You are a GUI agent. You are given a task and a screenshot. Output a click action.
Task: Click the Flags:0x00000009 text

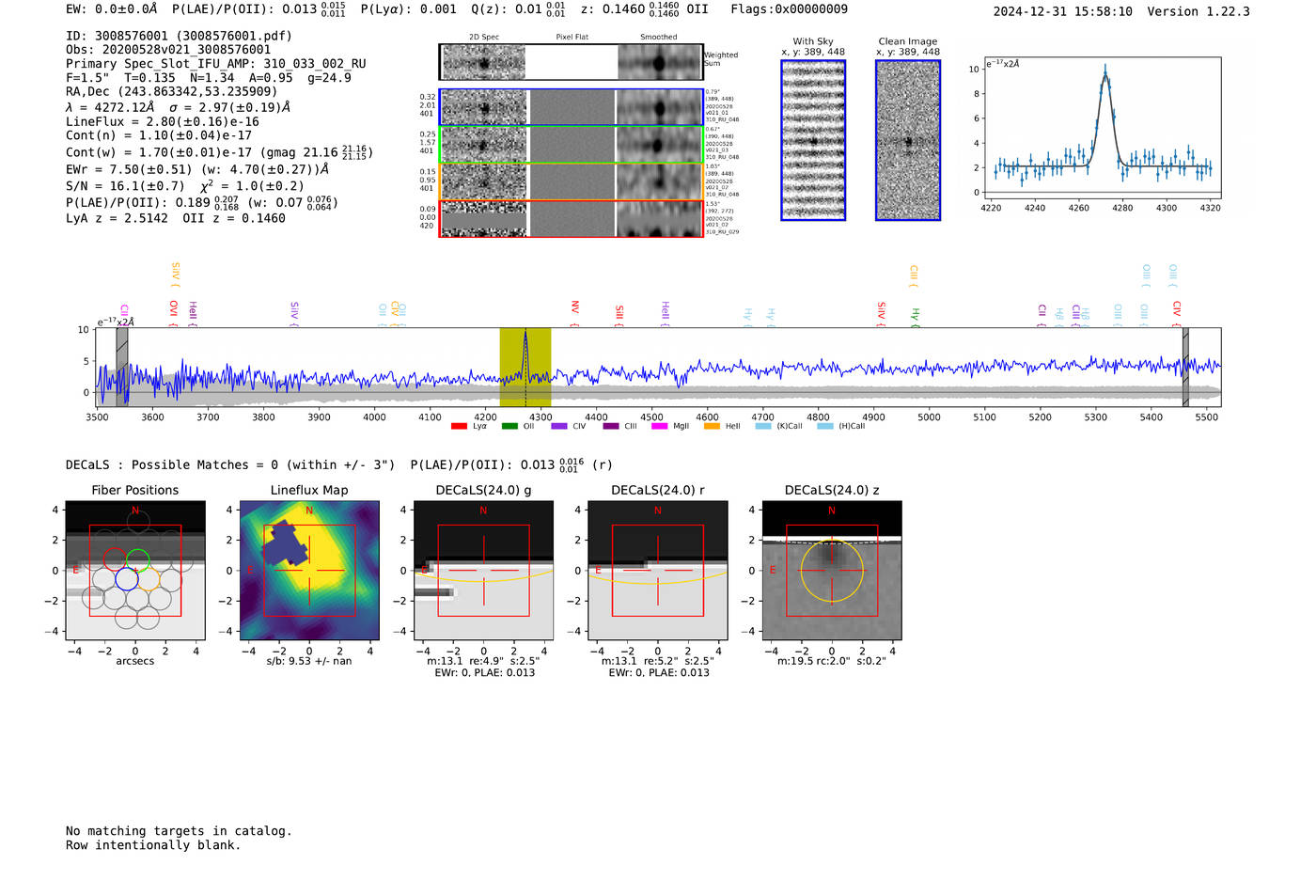coord(790,9)
